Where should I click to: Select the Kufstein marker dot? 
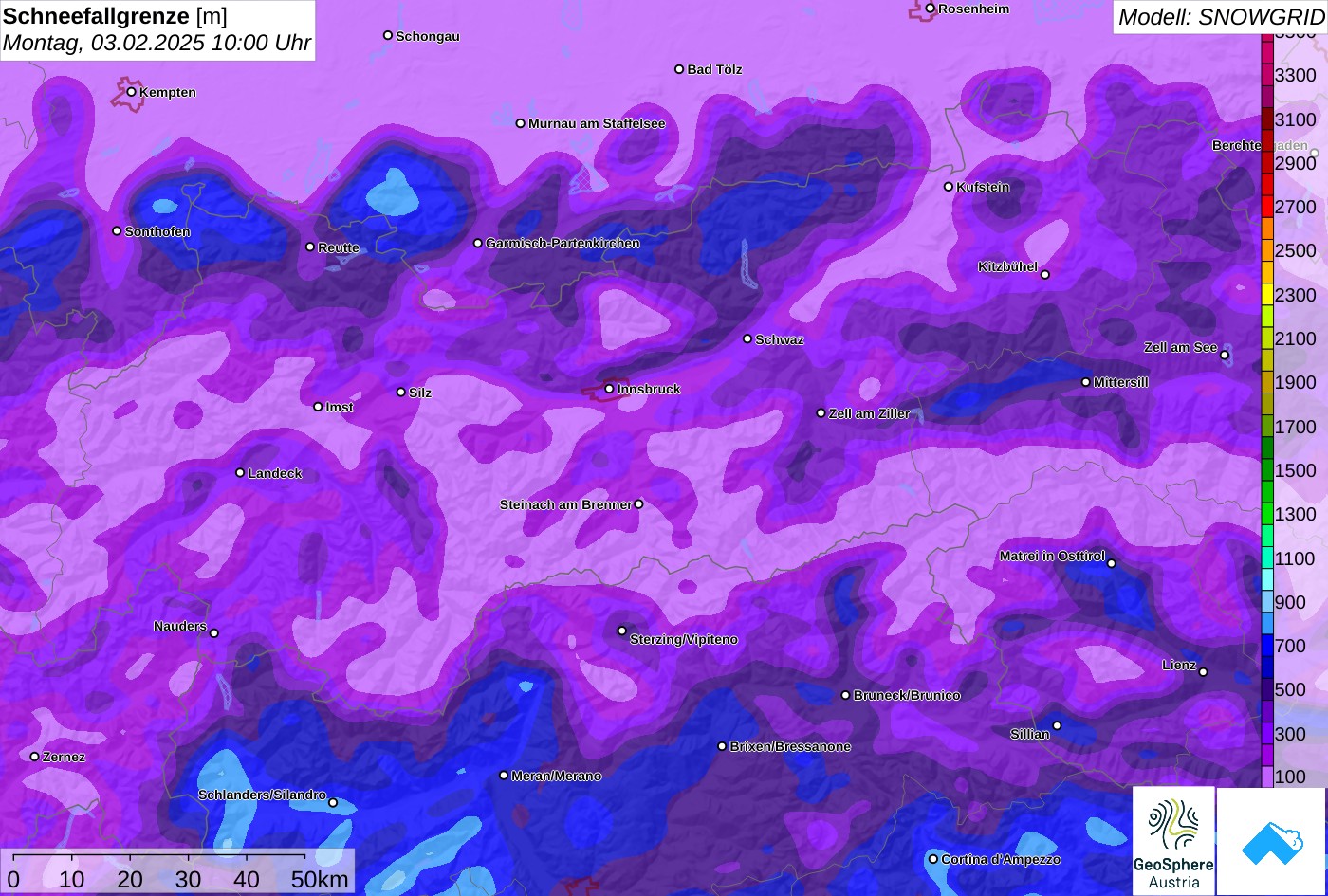point(948,187)
